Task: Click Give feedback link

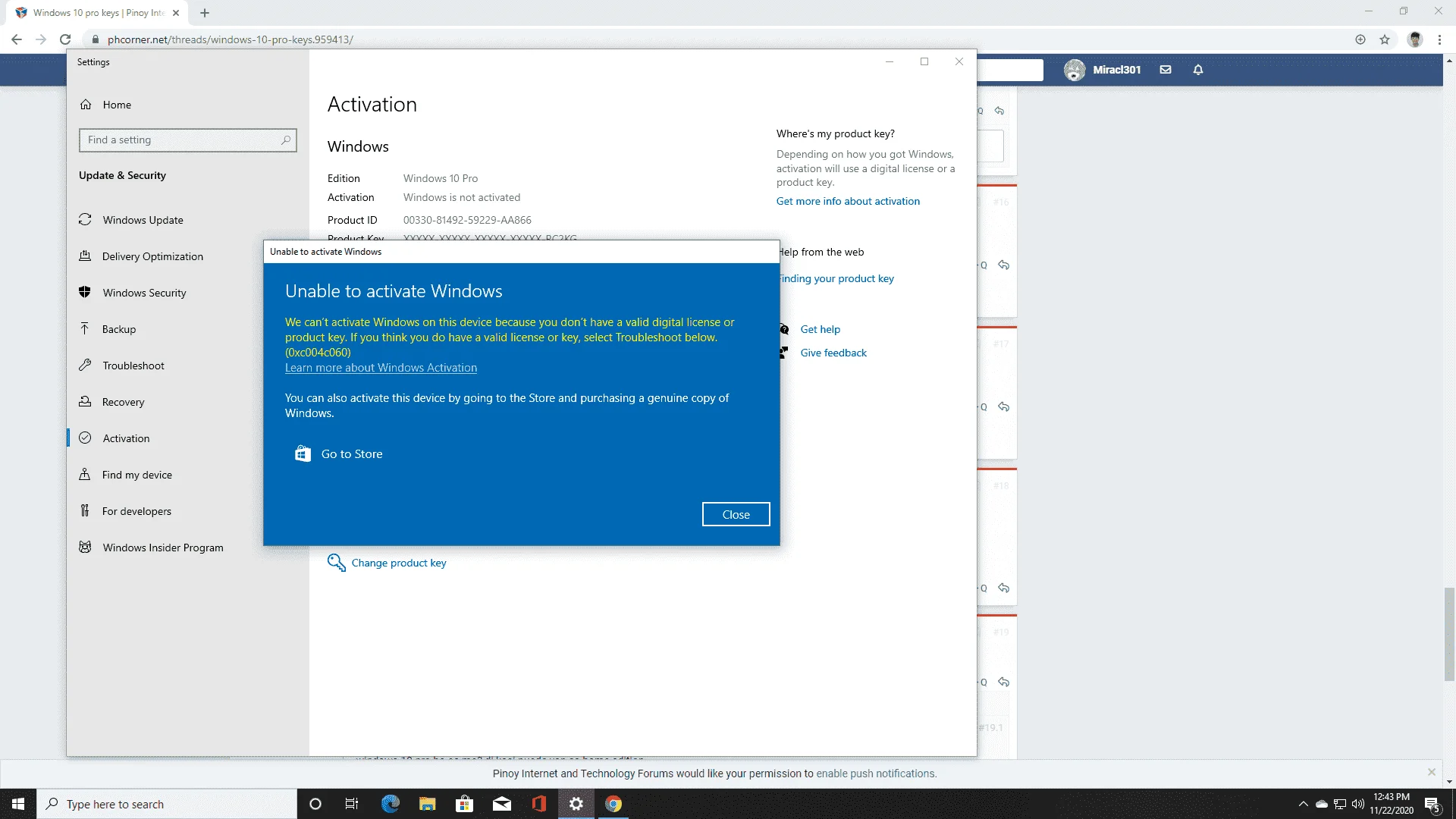Action: pyautogui.click(x=833, y=353)
